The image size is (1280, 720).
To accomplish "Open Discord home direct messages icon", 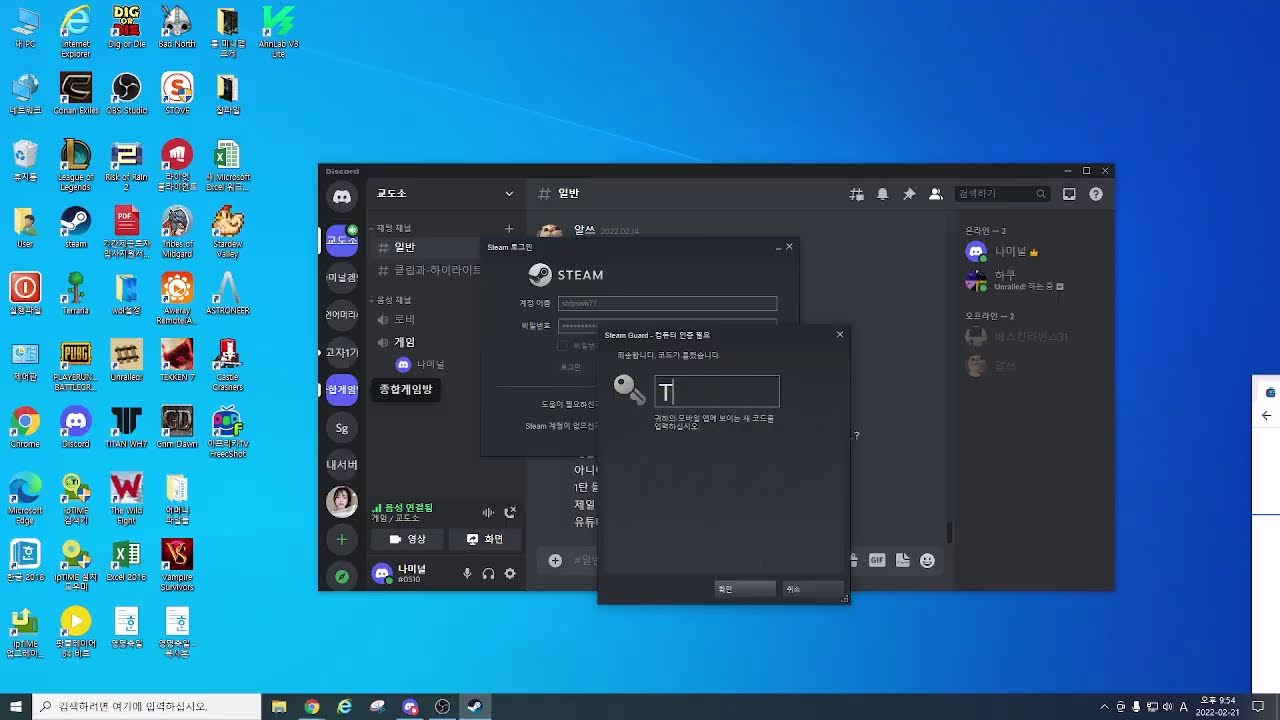I will pyautogui.click(x=342, y=197).
